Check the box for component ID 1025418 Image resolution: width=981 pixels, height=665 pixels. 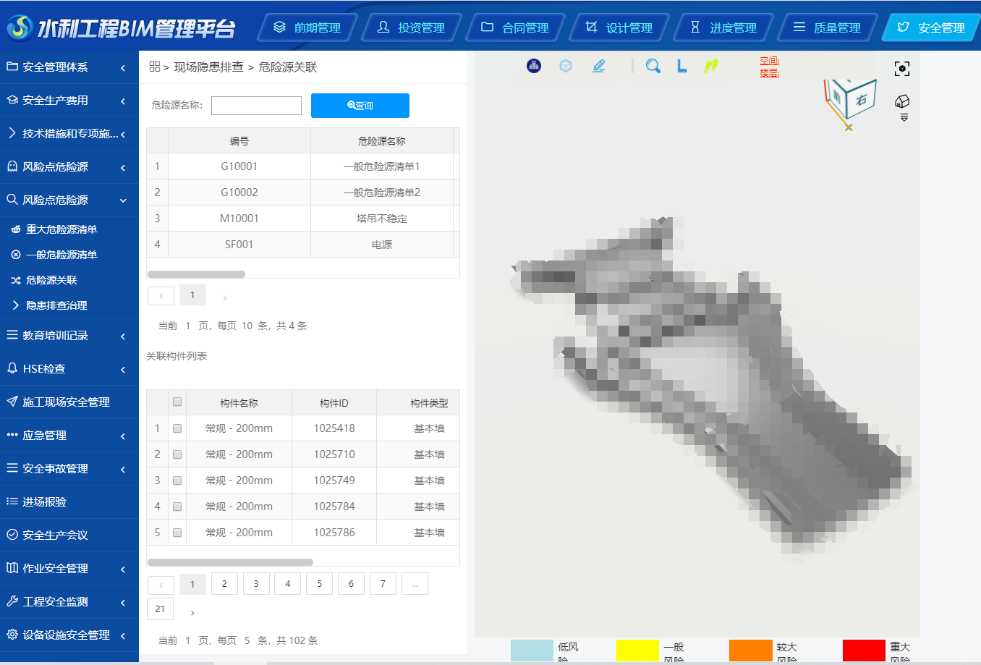tap(177, 428)
